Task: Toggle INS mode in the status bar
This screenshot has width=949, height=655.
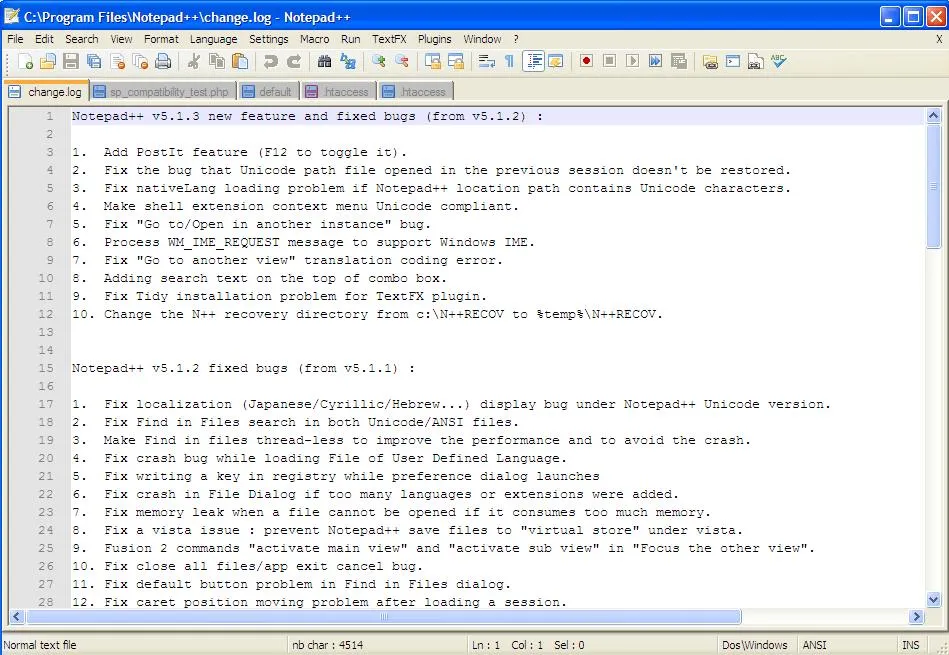Action: coord(910,645)
